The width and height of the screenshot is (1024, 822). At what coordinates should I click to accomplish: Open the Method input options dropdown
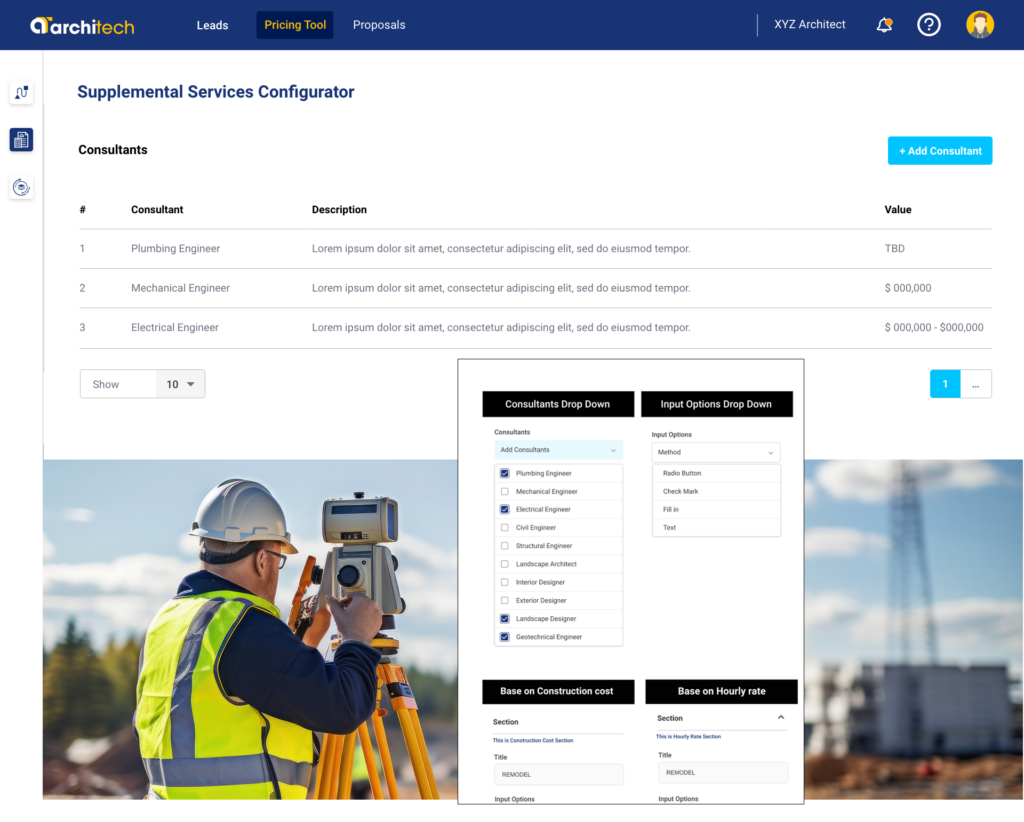[x=715, y=453]
